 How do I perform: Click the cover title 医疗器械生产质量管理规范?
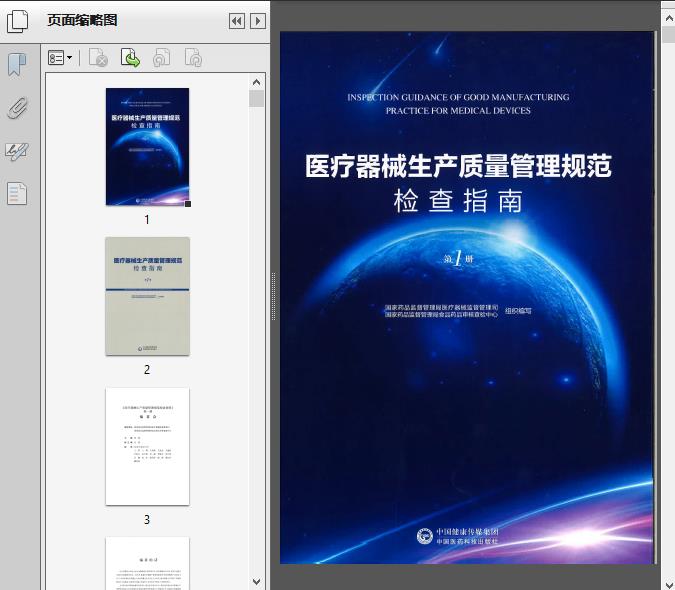click(x=458, y=166)
